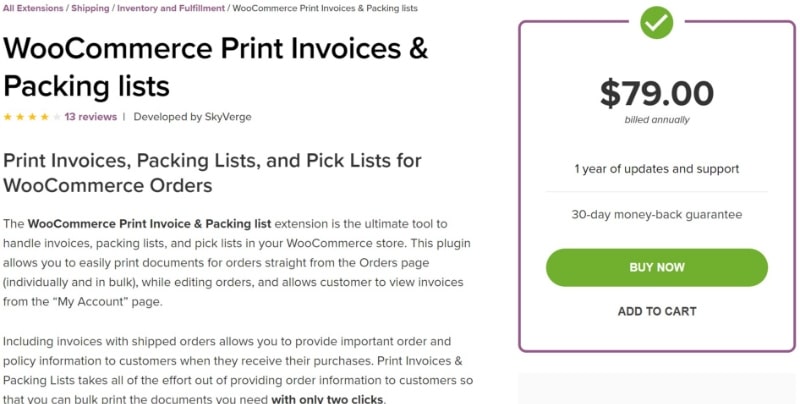Click the current page breadcrumb text
The image size is (800, 404).
[325, 8]
